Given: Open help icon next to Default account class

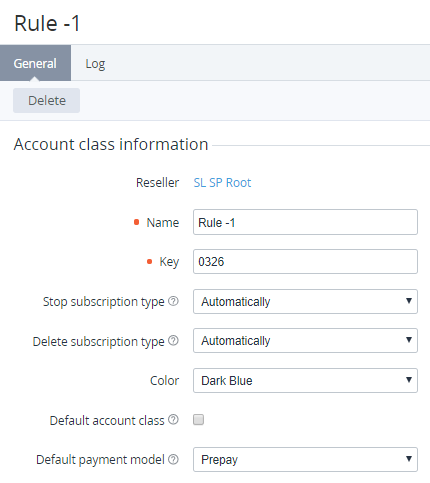Looking at the screenshot, I should pos(173,419).
